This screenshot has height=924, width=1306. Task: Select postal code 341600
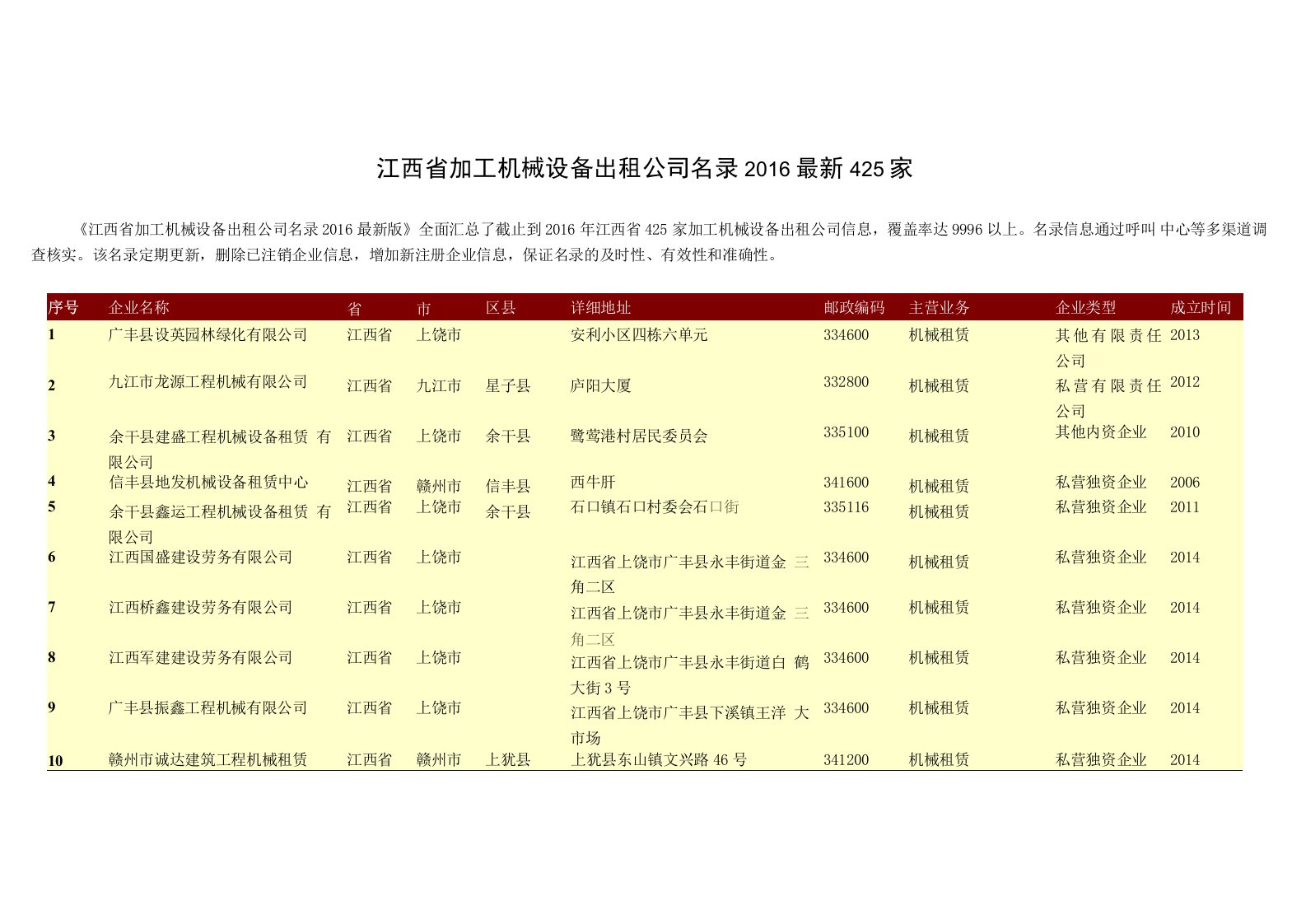[x=846, y=483]
